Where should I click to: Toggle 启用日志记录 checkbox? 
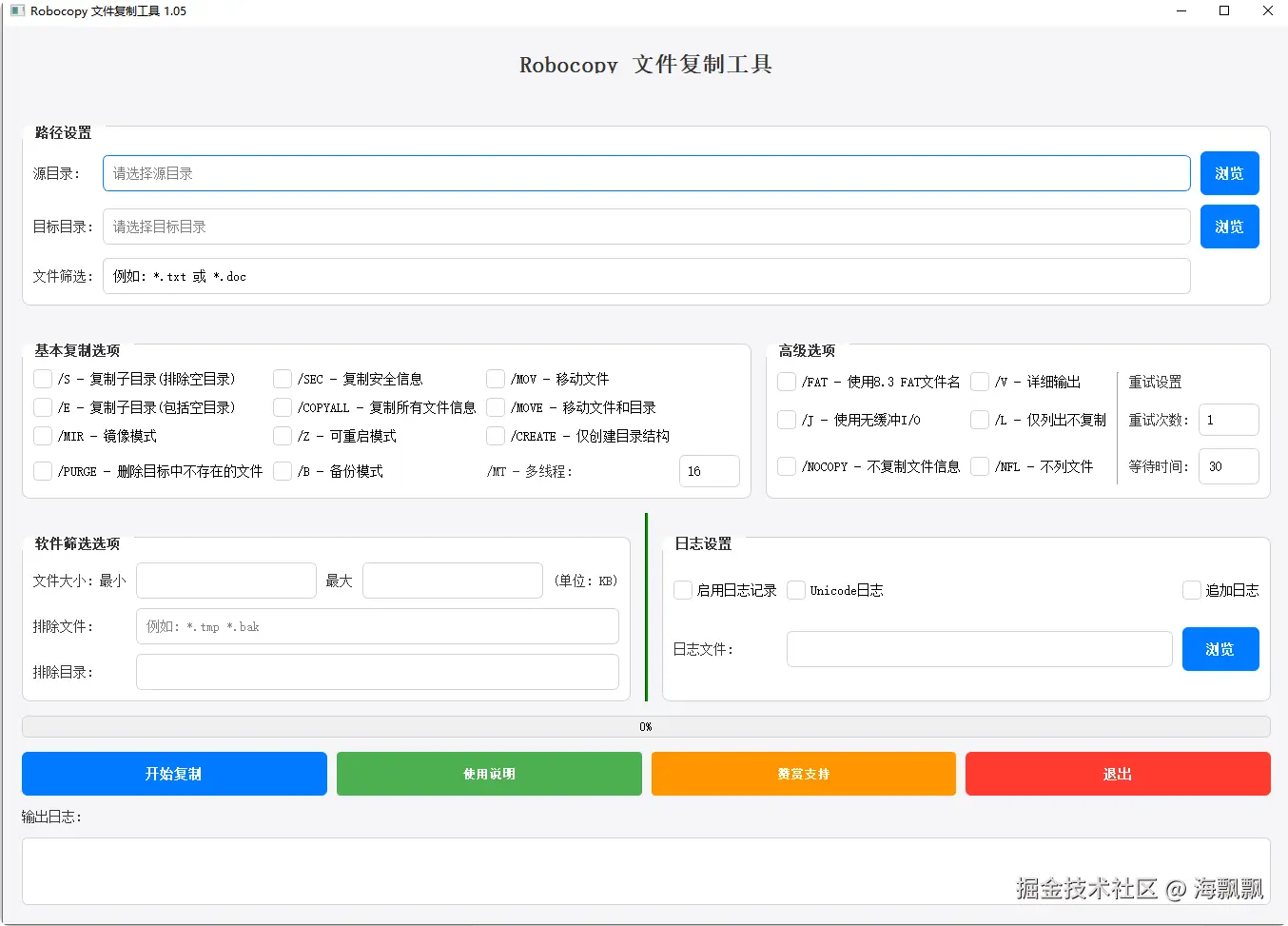(x=682, y=590)
